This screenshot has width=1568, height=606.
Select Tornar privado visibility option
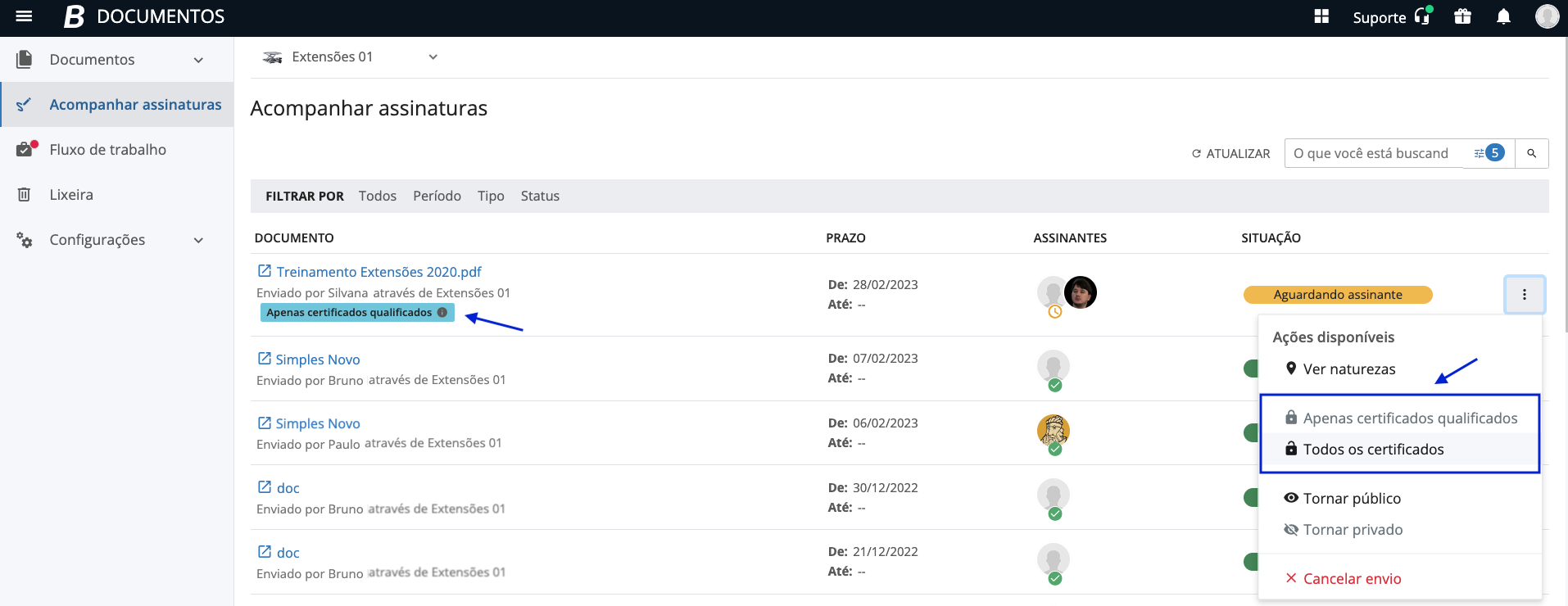(x=1352, y=530)
